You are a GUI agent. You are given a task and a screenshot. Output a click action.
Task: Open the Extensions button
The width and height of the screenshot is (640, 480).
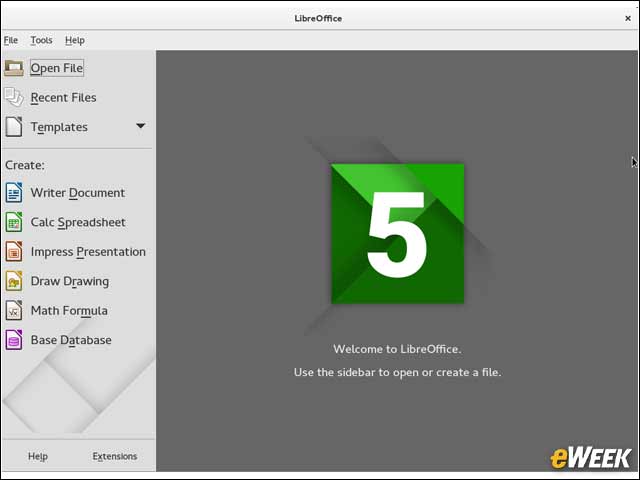115,456
